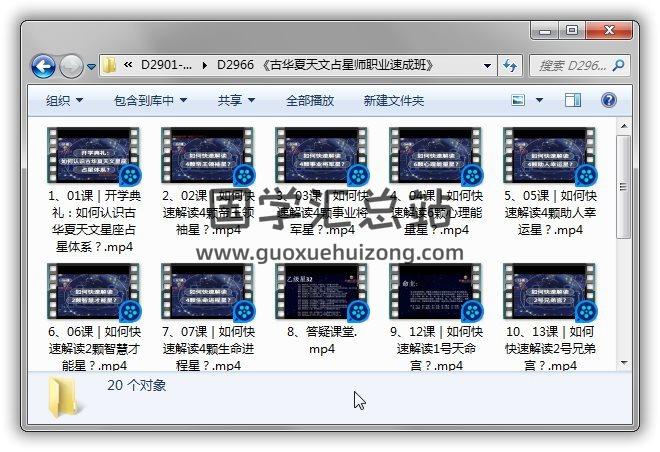
Task: Expand hidden path with double chevron
Action: (128, 65)
